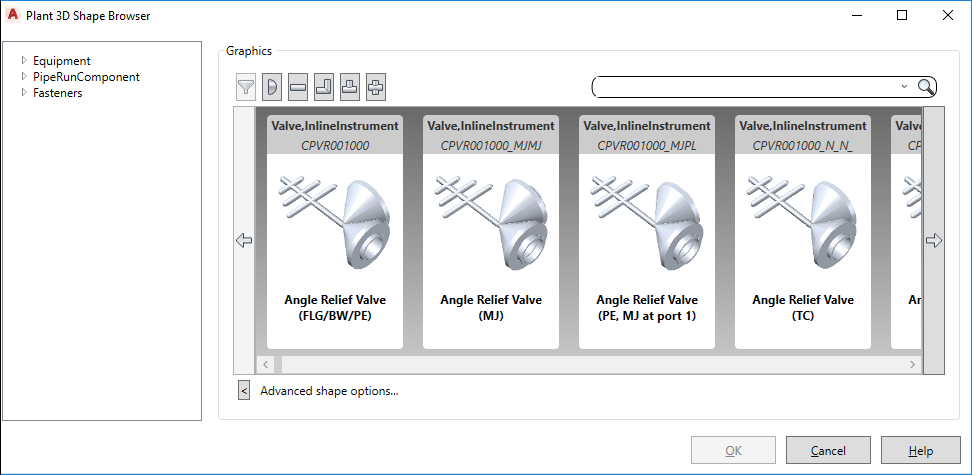
Task: Click the funnel filter icon
Action: coord(246,87)
